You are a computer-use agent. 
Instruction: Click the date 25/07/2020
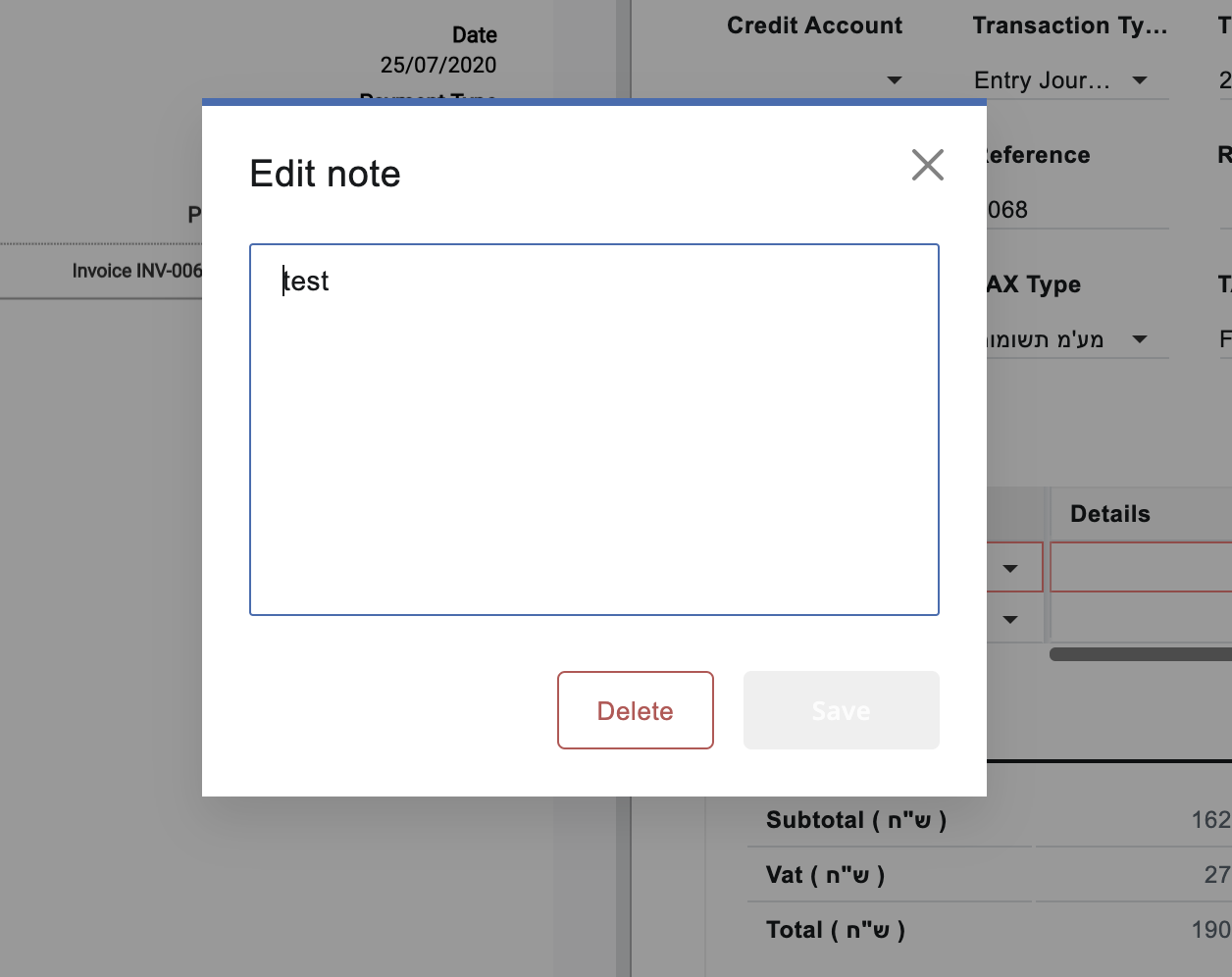[x=438, y=65]
